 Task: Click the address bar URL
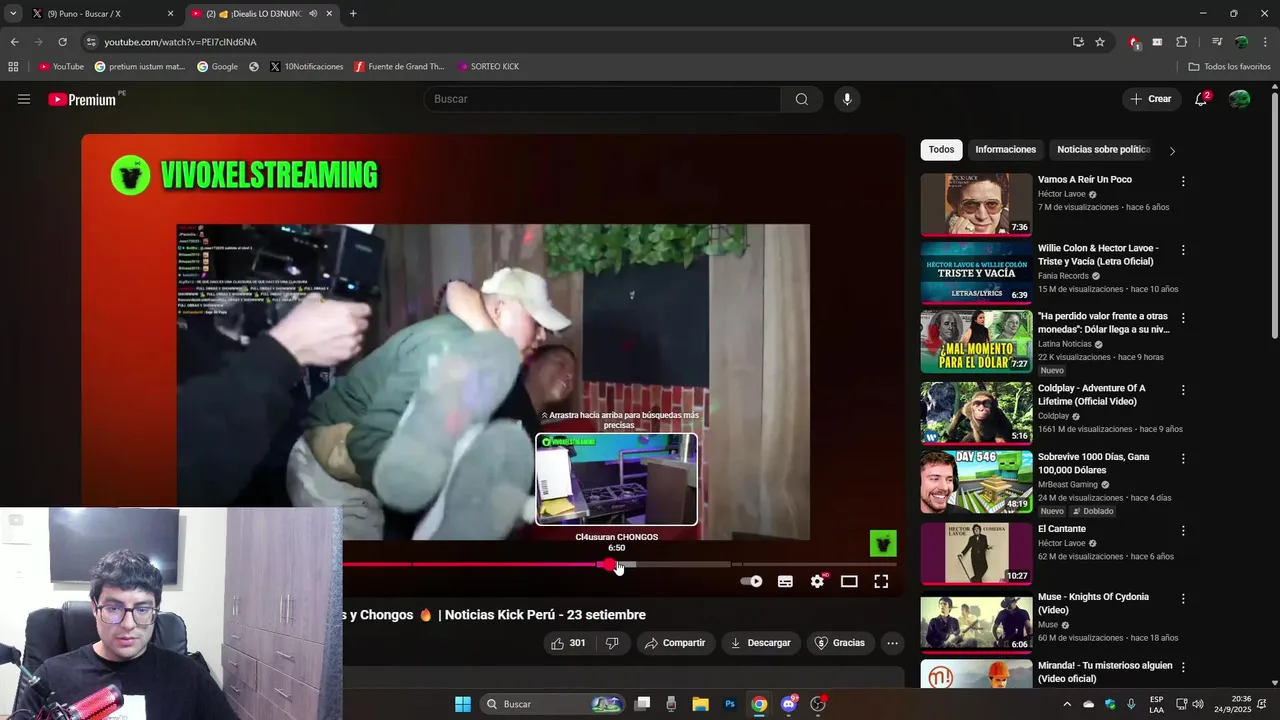coord(180,42)
